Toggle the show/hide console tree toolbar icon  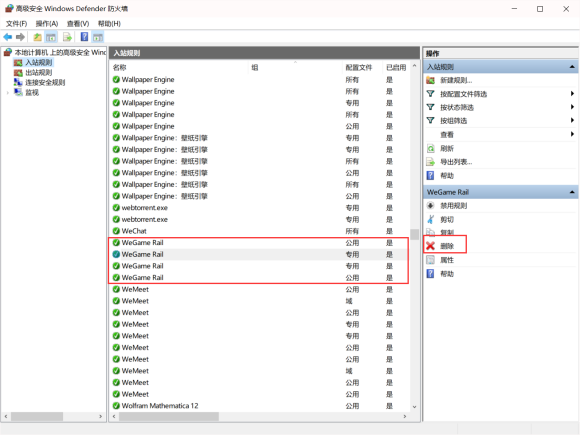click(51, 37)
